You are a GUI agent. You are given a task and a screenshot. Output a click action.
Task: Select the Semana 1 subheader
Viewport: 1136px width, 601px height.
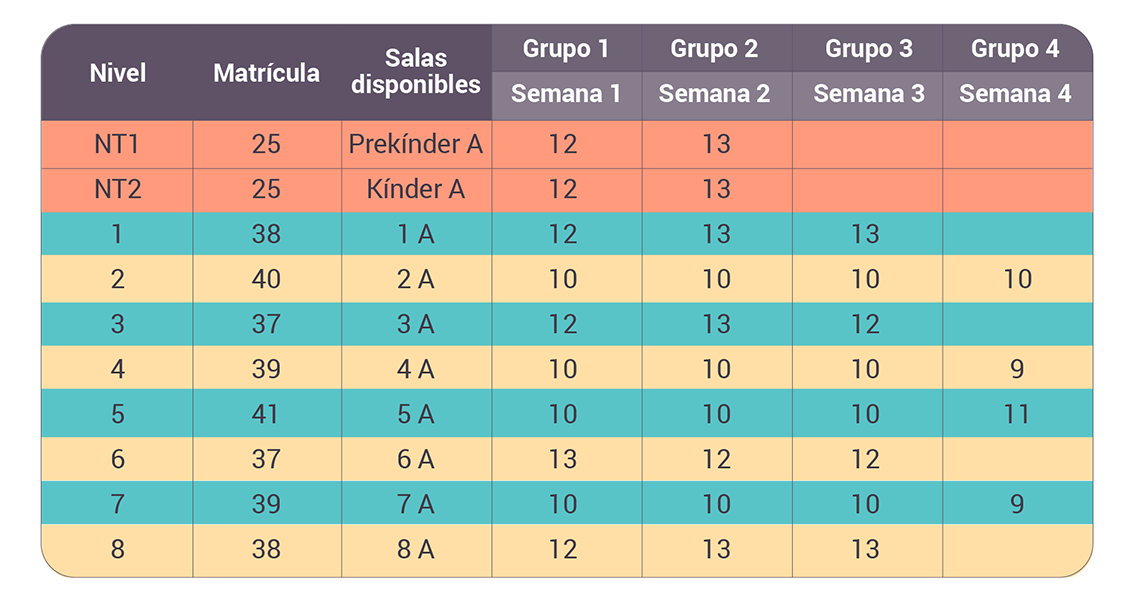point(566,94)
